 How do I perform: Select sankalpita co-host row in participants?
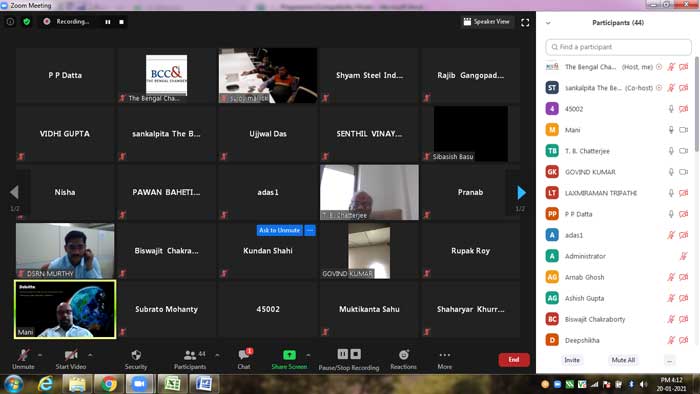pos(617,88)
